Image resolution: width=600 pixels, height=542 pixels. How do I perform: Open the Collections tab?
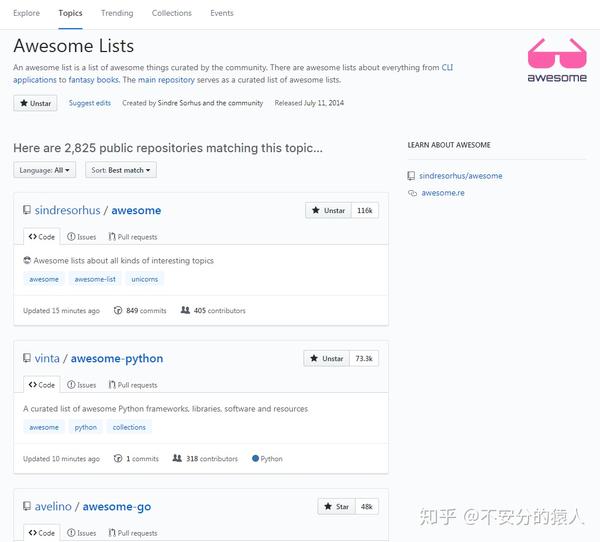[171, 13]
